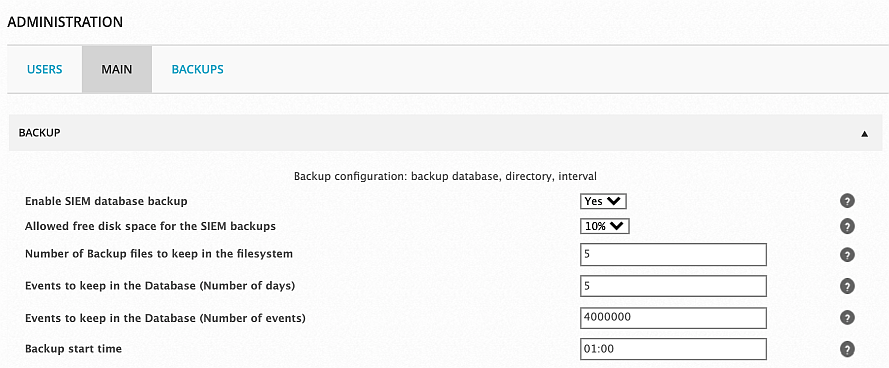
Task: Click the Backup start time field
Action: 674,349
